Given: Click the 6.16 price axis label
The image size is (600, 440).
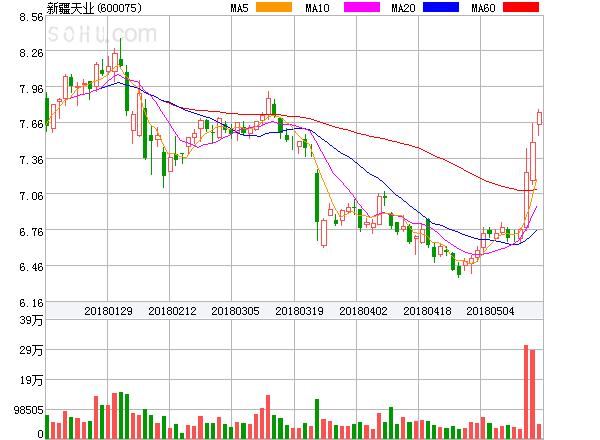Looking at the screenshot, I should pos(31,303).
